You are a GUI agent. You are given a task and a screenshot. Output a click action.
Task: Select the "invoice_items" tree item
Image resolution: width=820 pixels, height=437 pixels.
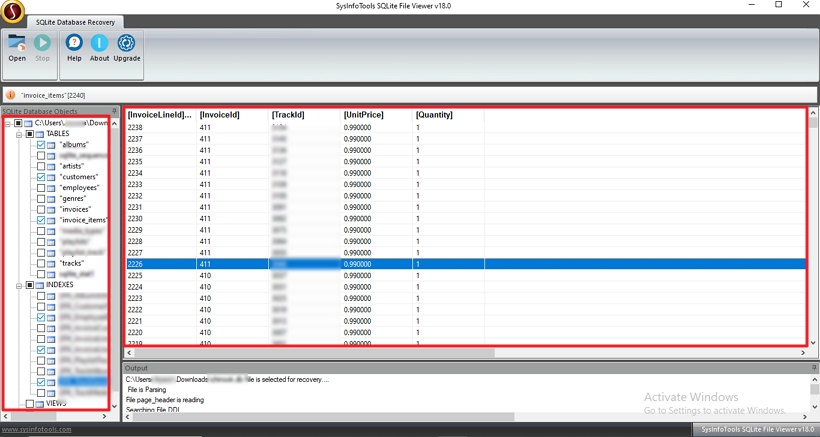coord(84,220)
